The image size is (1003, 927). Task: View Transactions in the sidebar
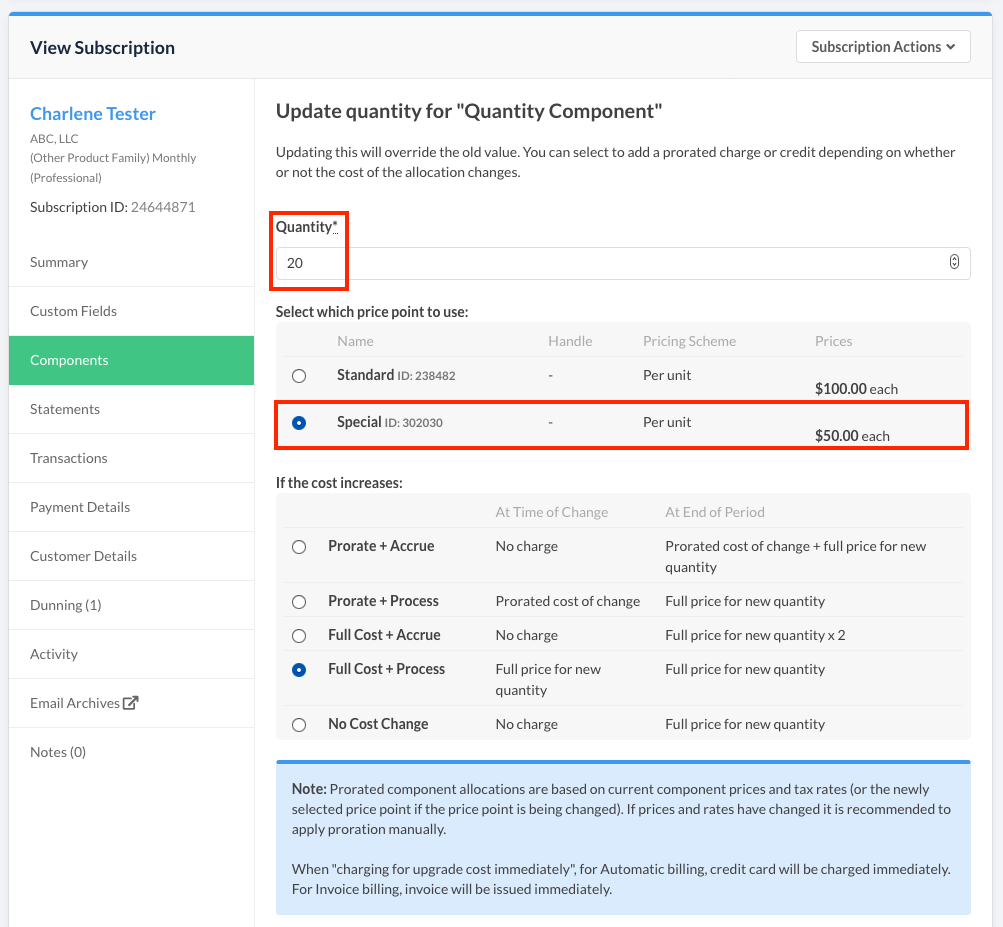[x=68, y=458]
